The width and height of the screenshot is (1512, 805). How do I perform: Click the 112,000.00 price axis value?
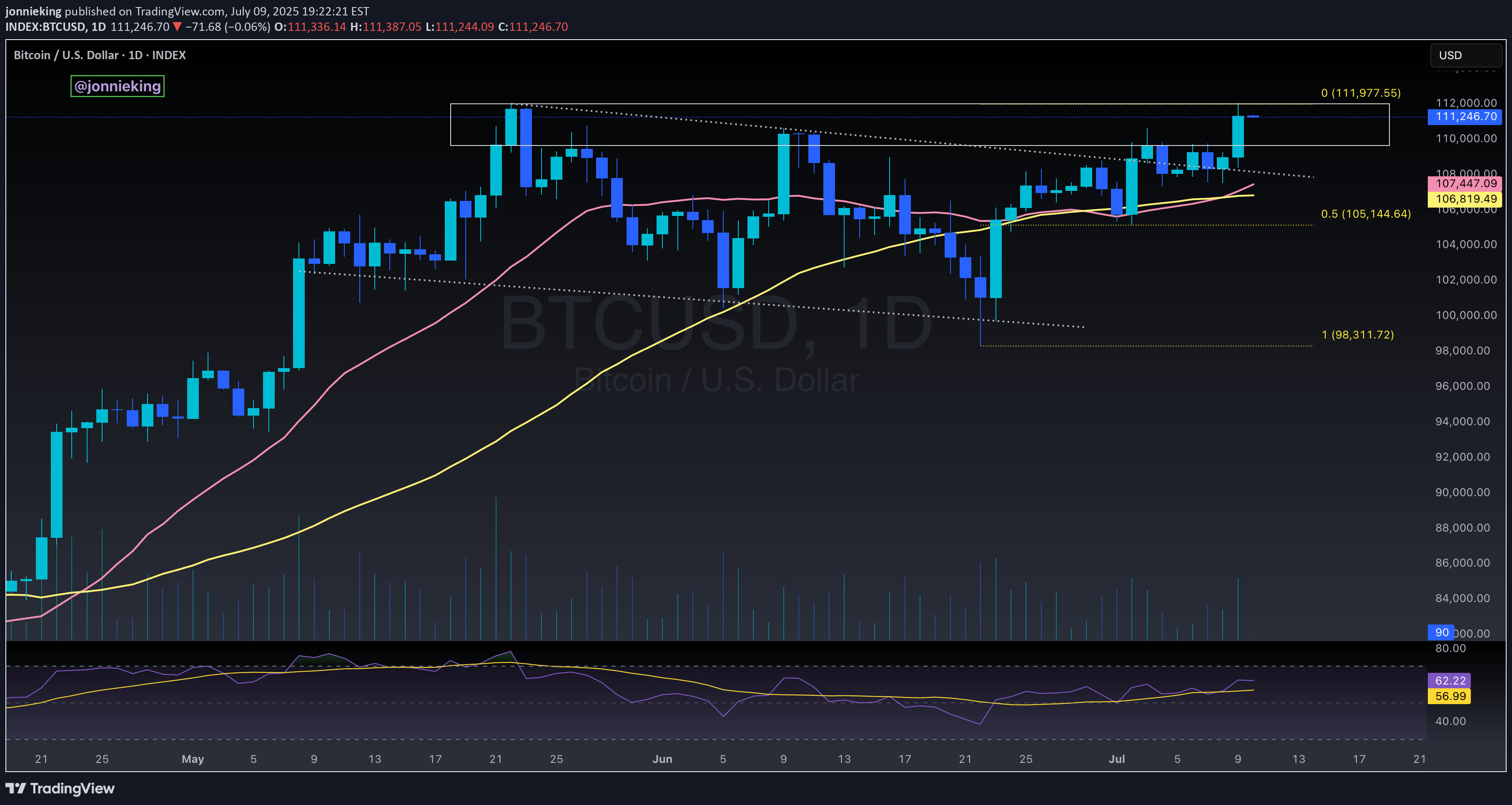1466,103
